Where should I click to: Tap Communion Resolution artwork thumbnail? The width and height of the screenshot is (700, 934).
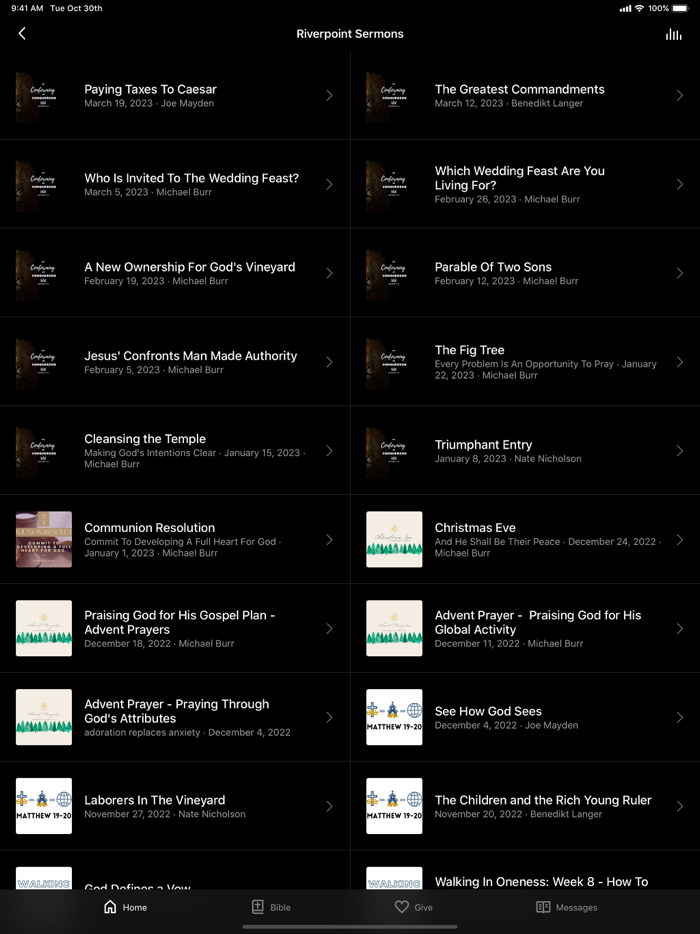[x=43, y=539]
